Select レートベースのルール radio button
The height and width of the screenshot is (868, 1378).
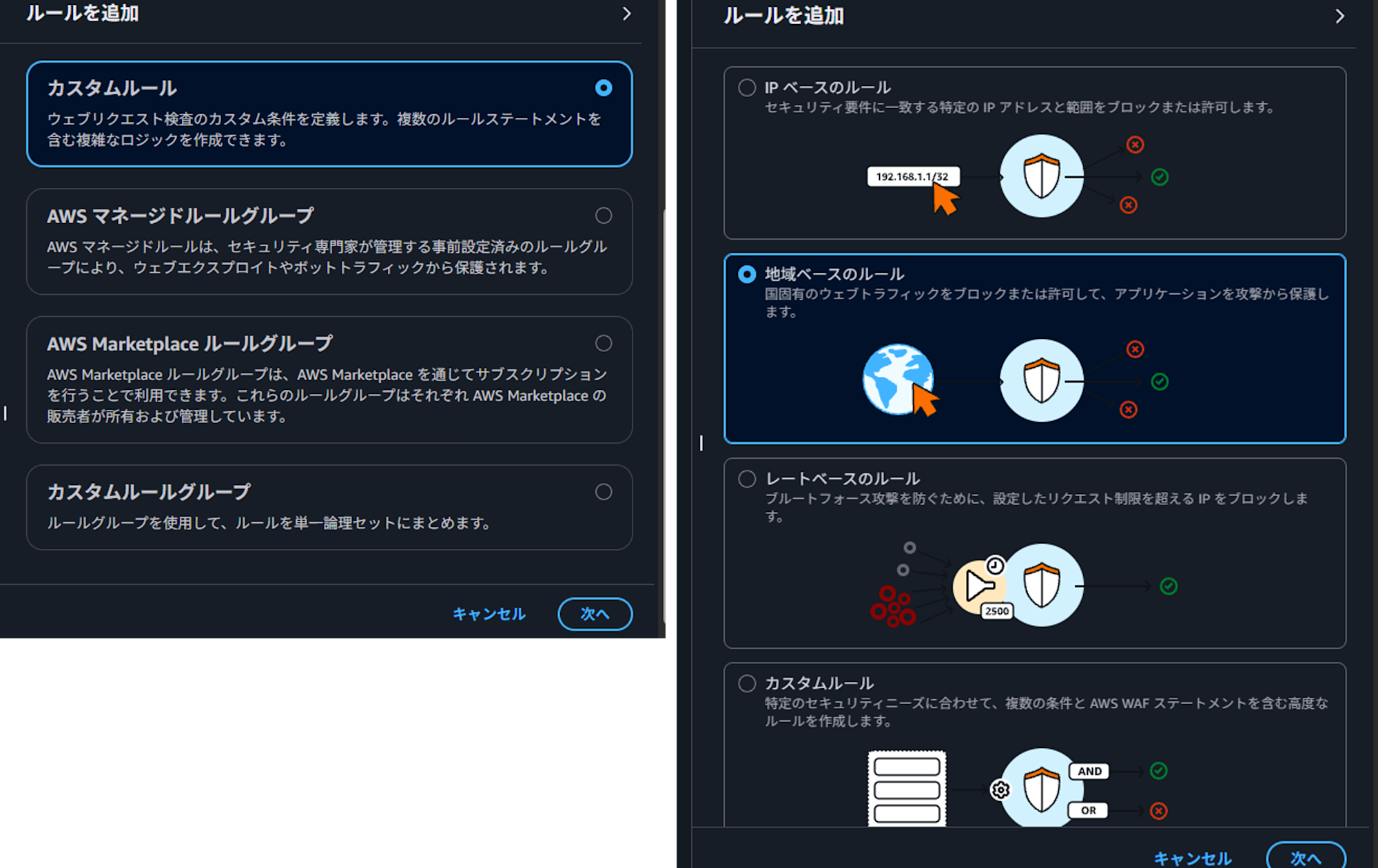pos(747,479)
